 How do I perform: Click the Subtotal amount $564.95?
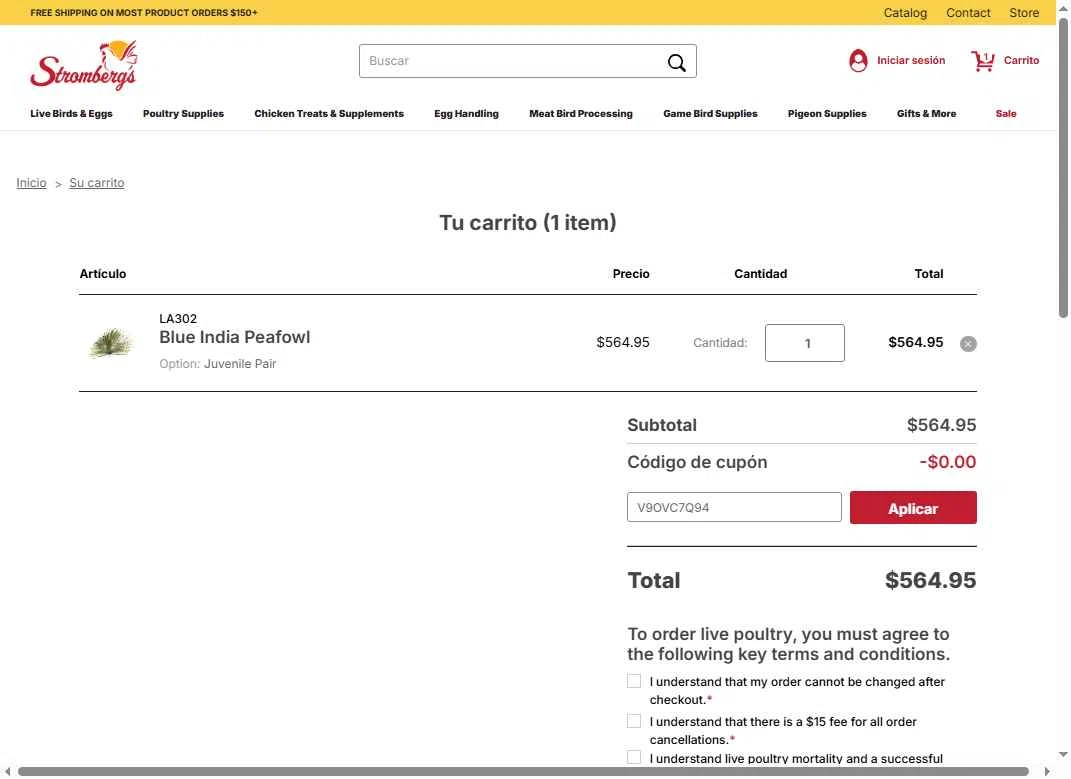[941, 425]
